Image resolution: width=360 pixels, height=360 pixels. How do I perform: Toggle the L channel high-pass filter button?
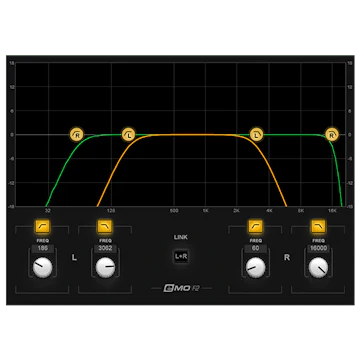click(42, 226)
